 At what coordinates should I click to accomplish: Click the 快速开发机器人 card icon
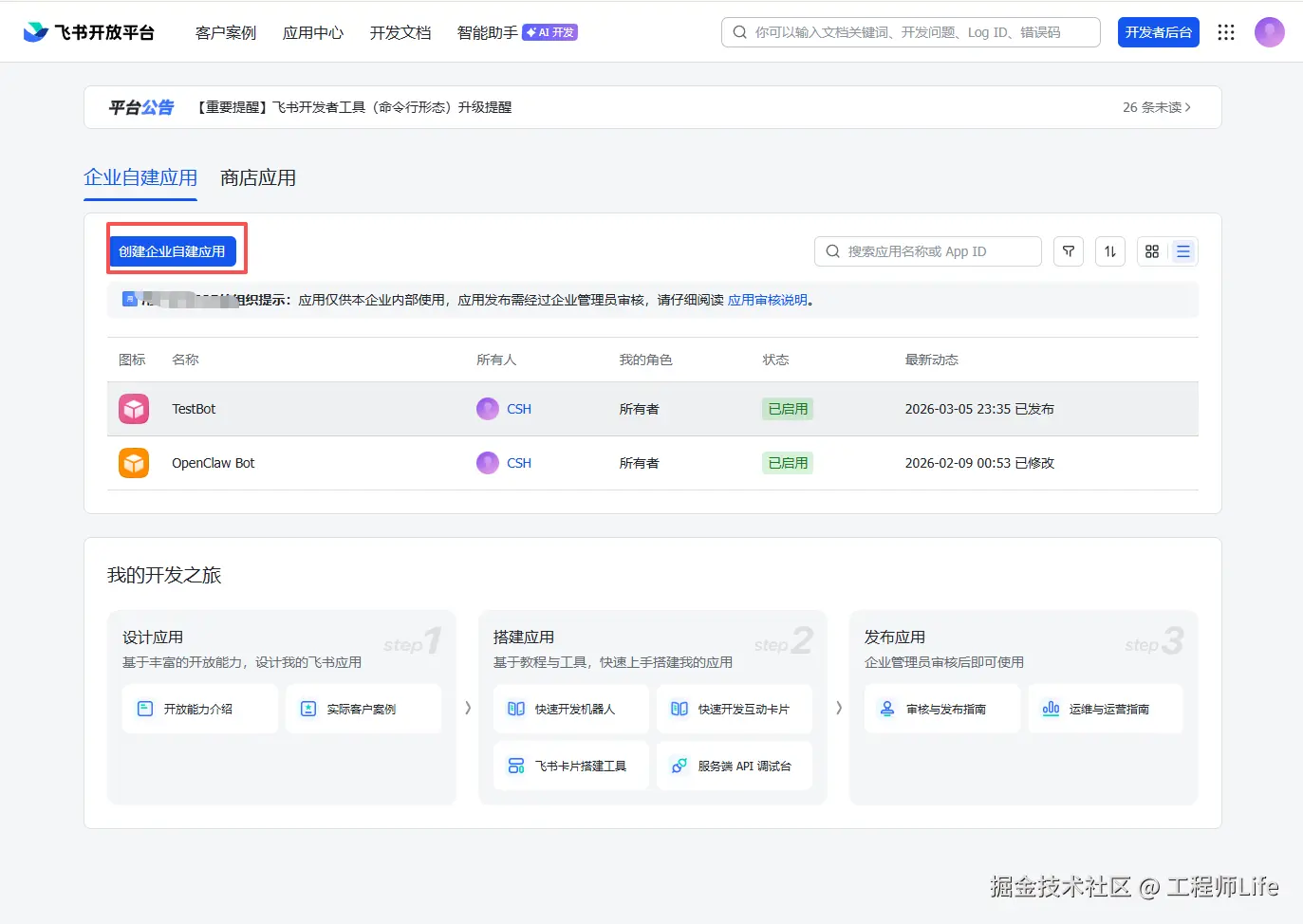click(x=516, y=709)
